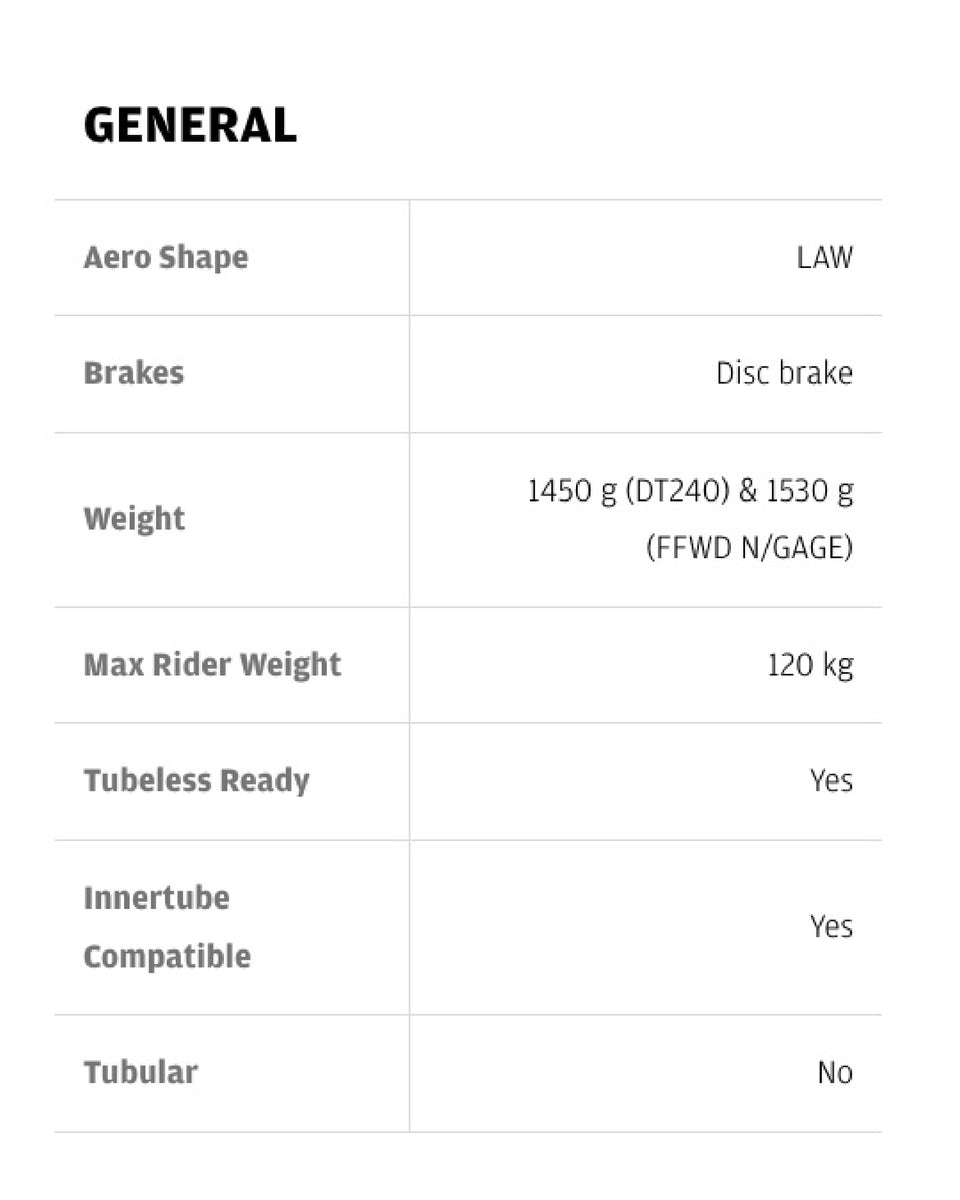Screen dimensions: 960x1200
Task: Click the word Shape in Aero Shape
Action: [x=206, y=258]
